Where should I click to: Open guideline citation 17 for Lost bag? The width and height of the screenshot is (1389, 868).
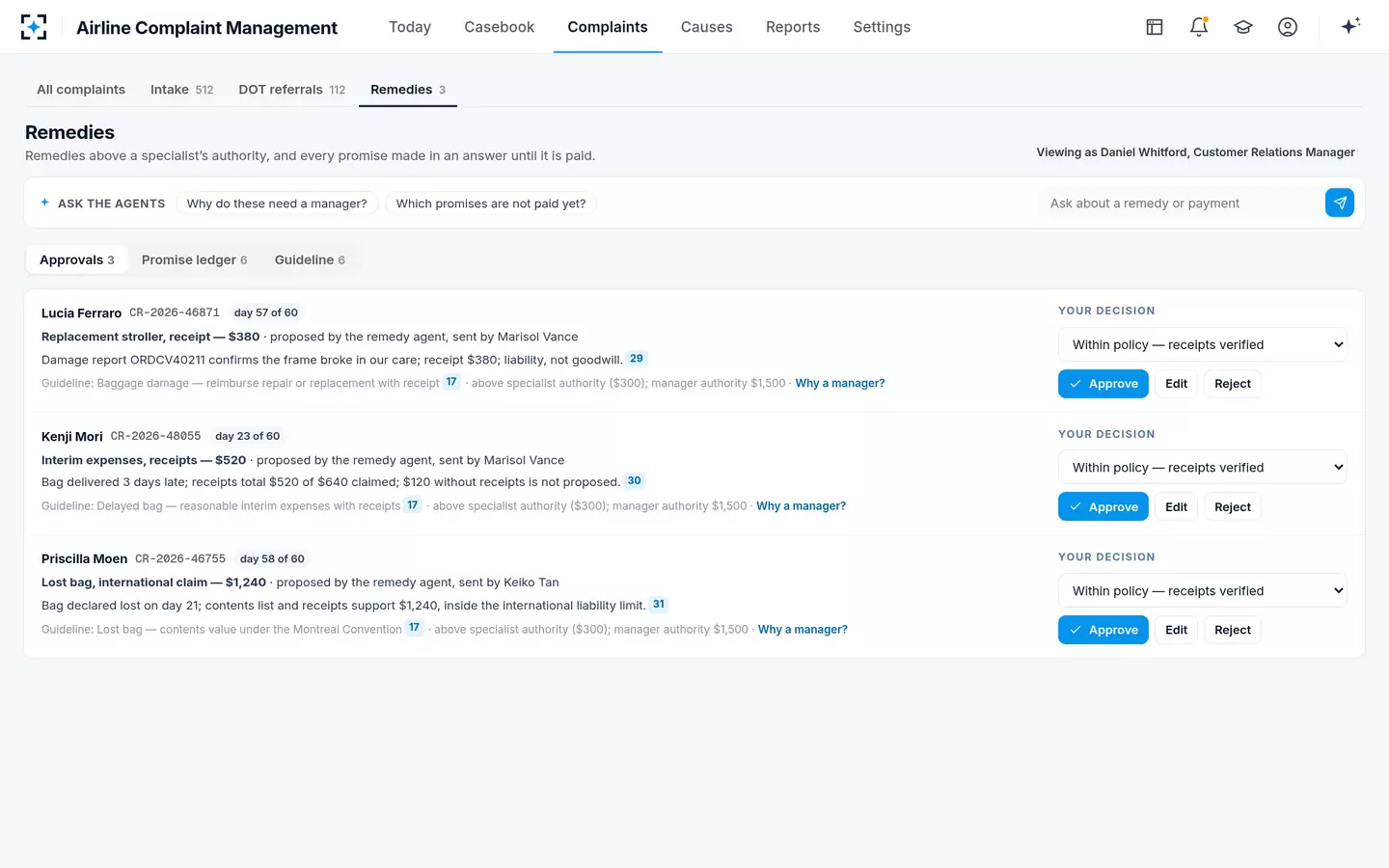click(415, 628)
